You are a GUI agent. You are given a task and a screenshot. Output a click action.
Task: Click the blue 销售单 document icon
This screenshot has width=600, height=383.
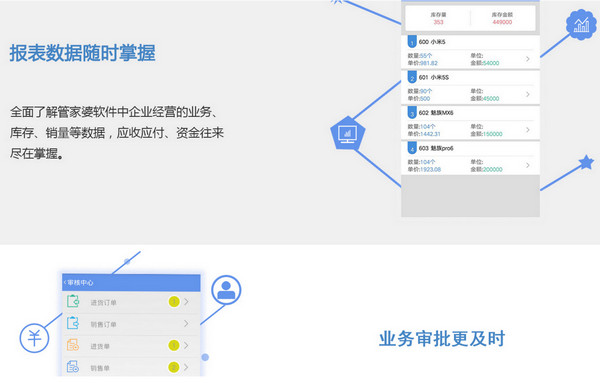pos(73,367)
